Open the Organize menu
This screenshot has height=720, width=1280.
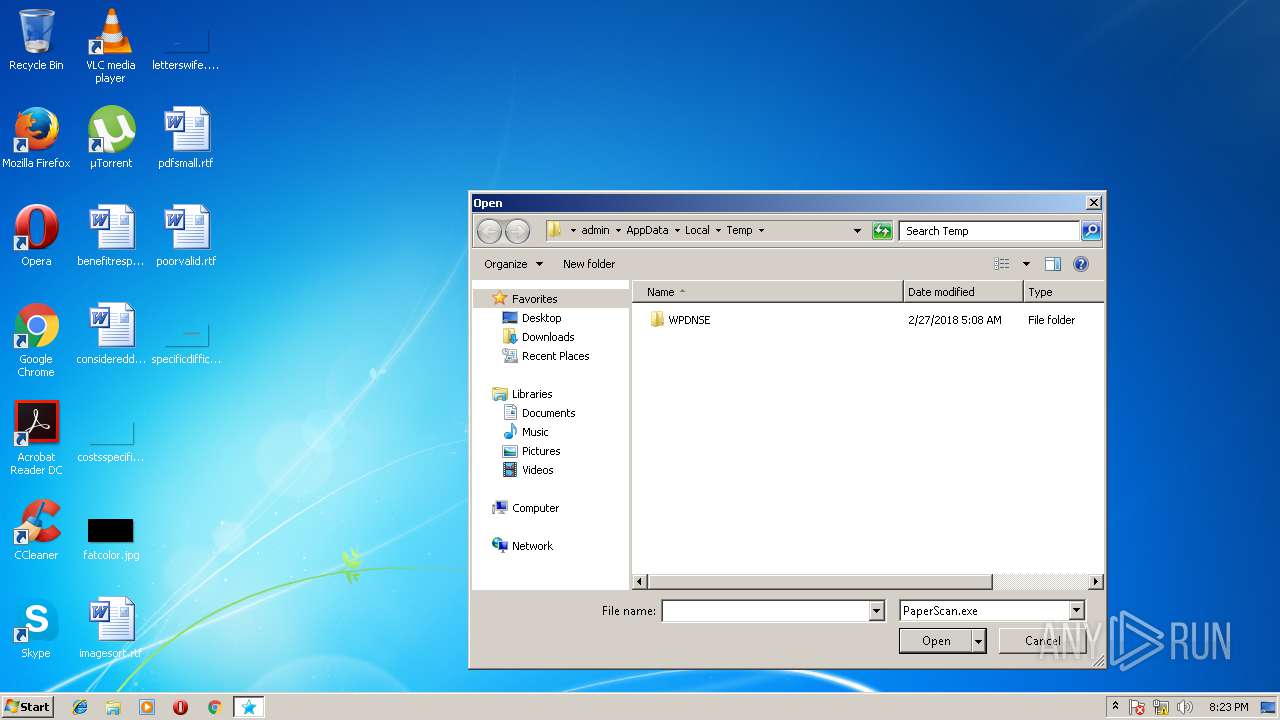click(x=513, y=264)
